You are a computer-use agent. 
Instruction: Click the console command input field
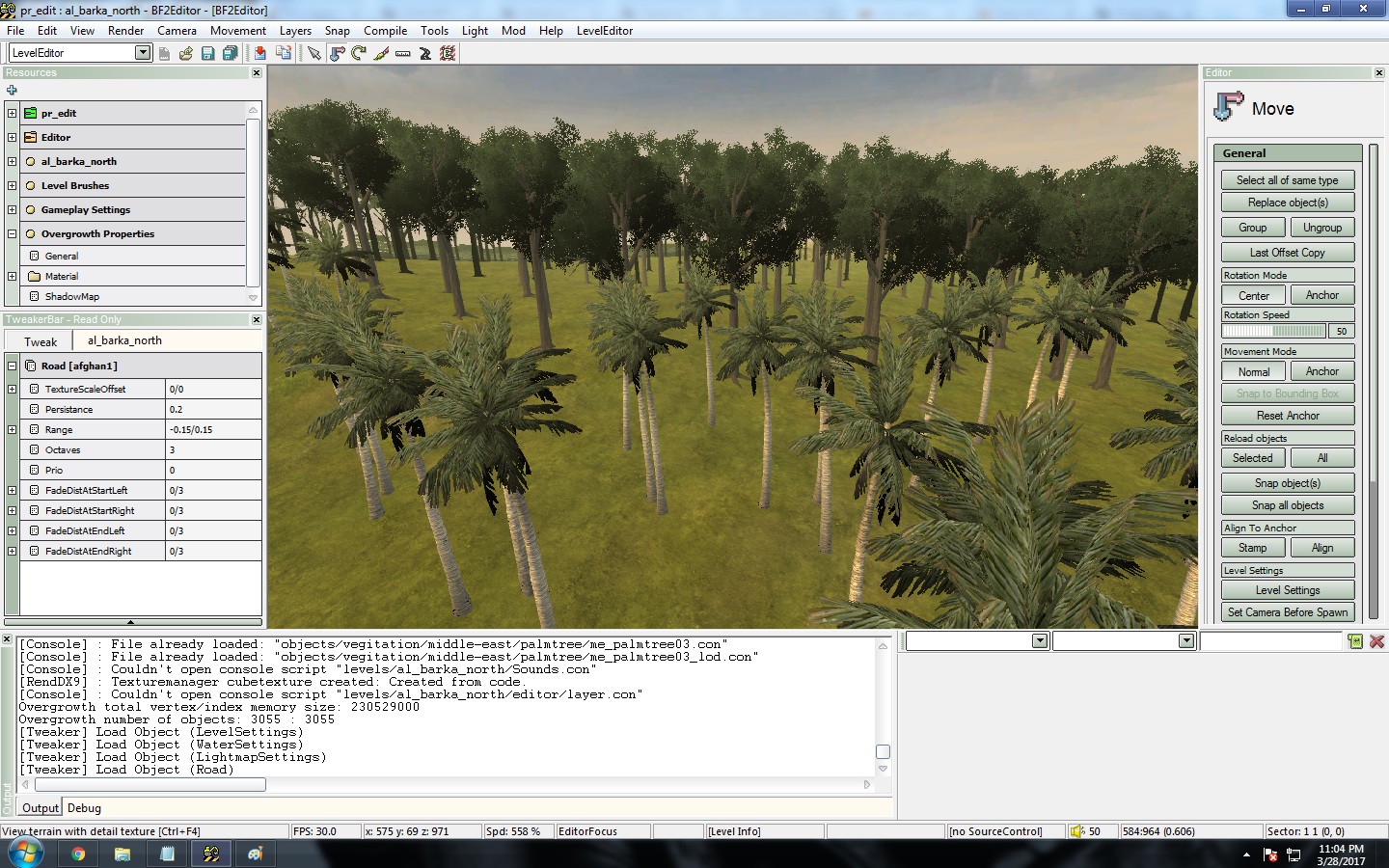[1271, 641]
